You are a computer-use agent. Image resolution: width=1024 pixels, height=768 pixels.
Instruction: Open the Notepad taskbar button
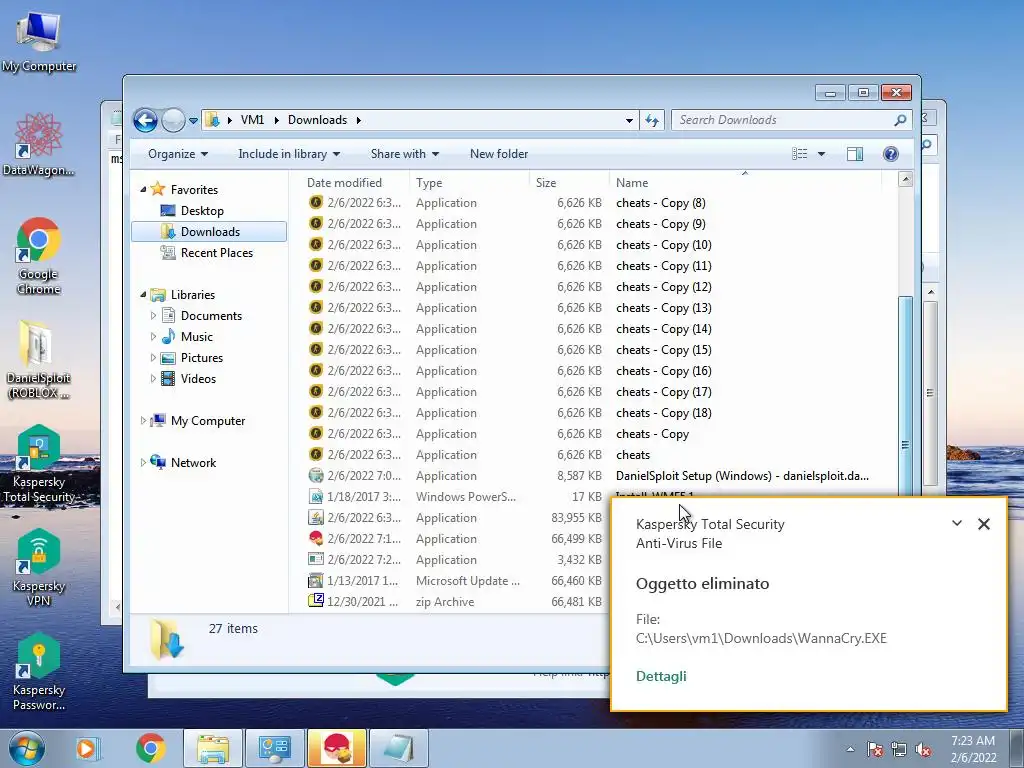coord(399,748)
